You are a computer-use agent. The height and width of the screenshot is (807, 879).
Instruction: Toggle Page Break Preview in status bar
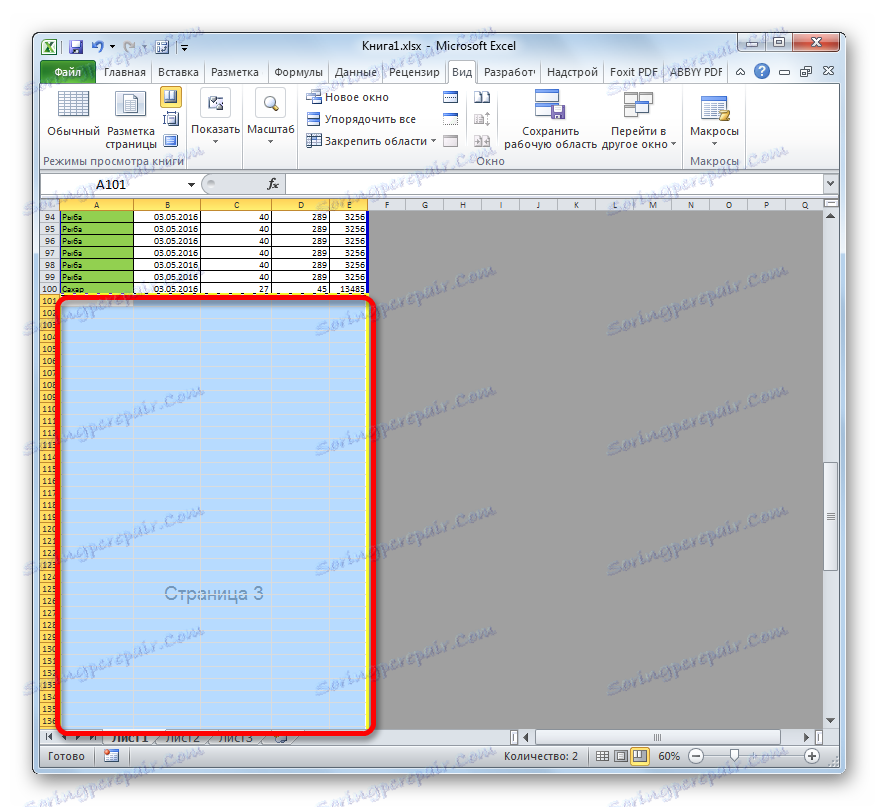tap(639, 756)
